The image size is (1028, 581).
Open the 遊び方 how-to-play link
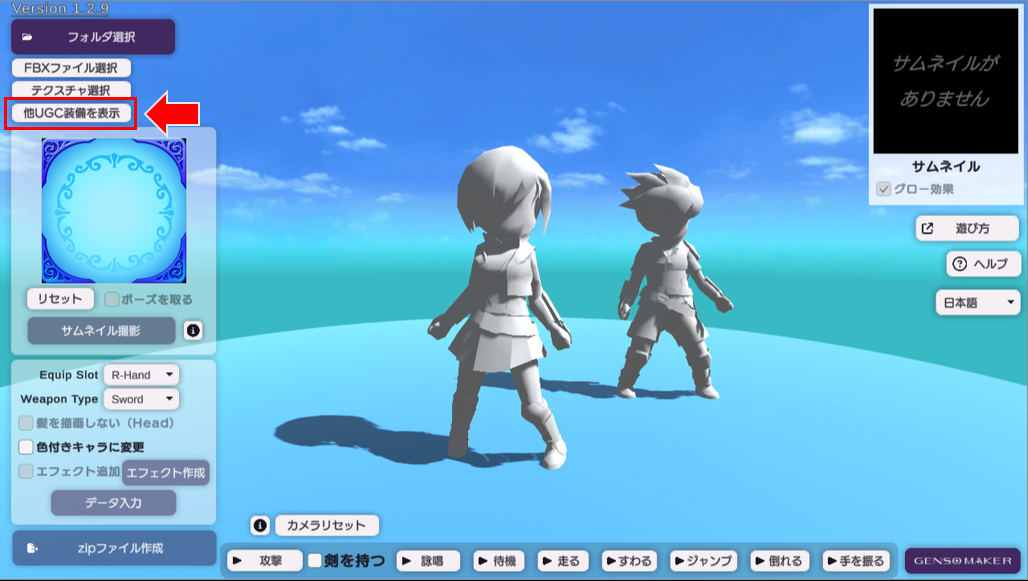pos(967,228)
